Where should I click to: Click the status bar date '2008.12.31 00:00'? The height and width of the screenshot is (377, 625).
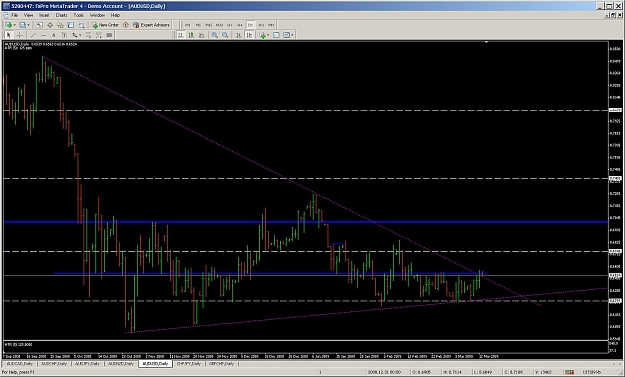[385, 372]
